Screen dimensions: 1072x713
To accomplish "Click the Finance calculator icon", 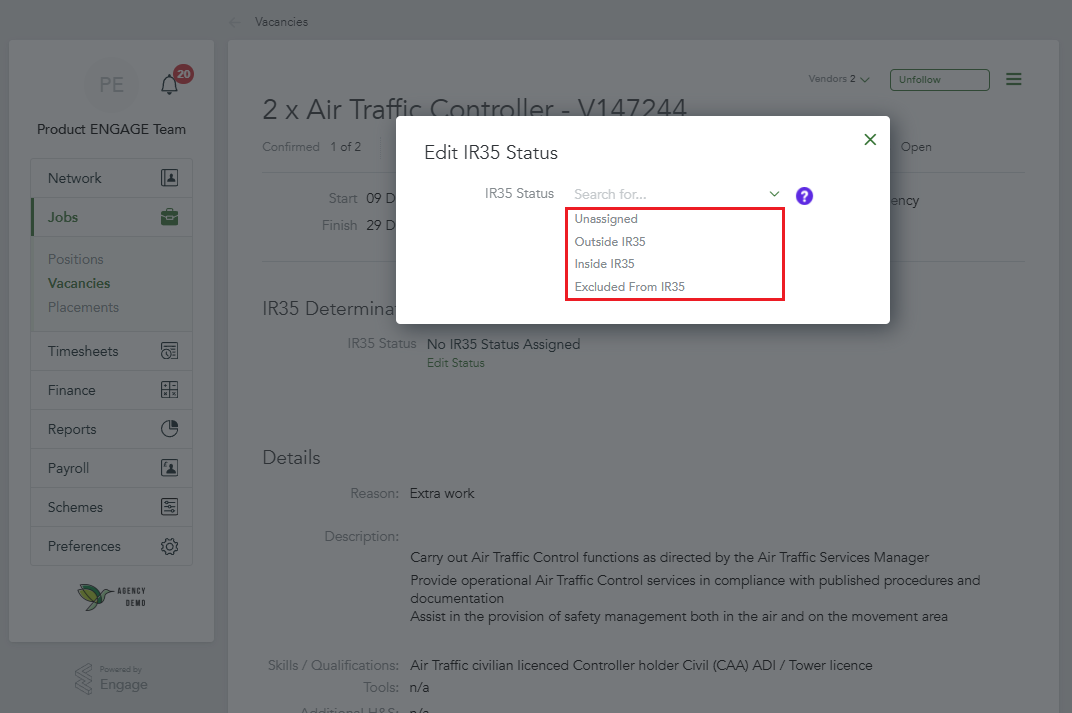I will coord(170,390).
